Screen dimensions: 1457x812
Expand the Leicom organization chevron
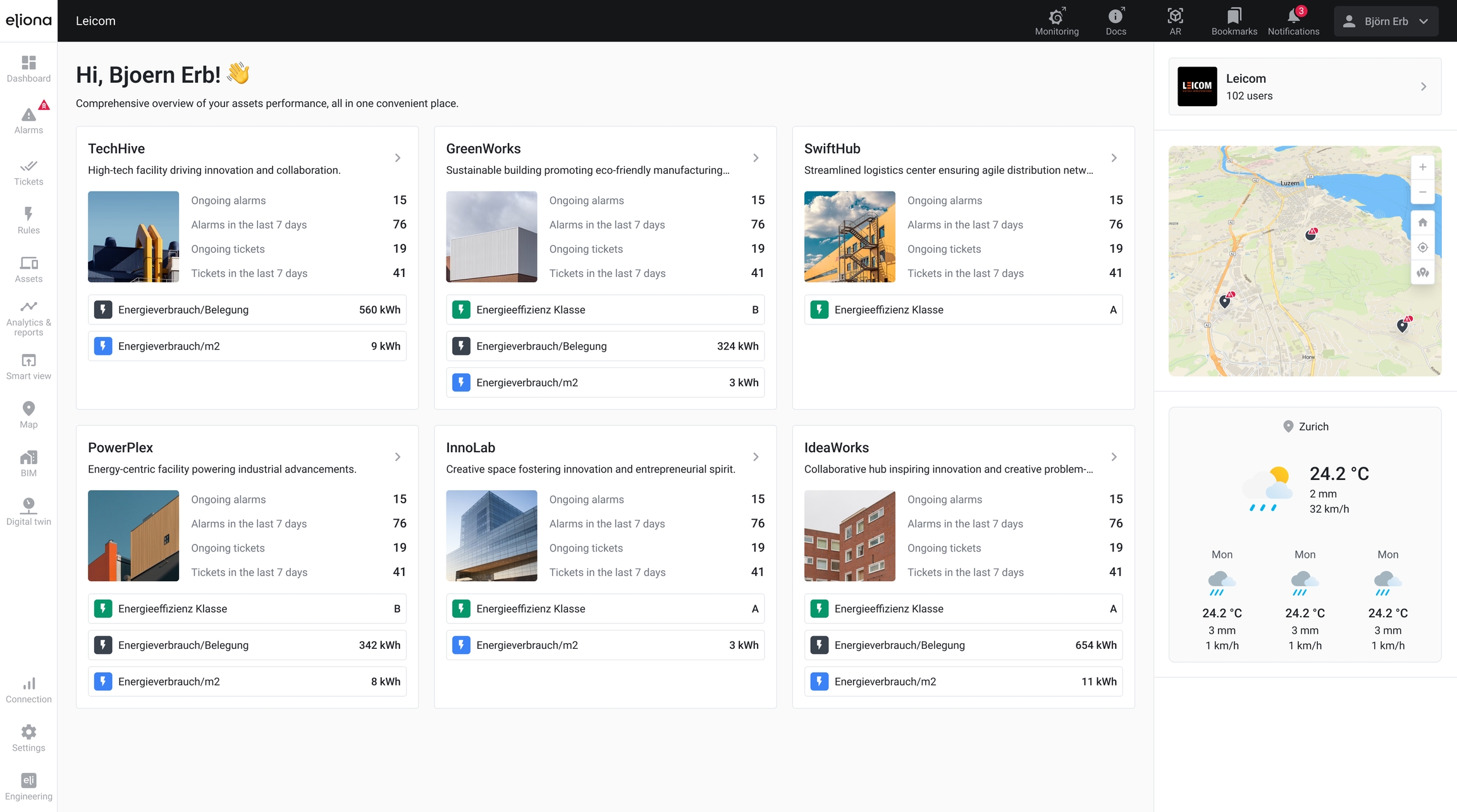(1423, 87)
